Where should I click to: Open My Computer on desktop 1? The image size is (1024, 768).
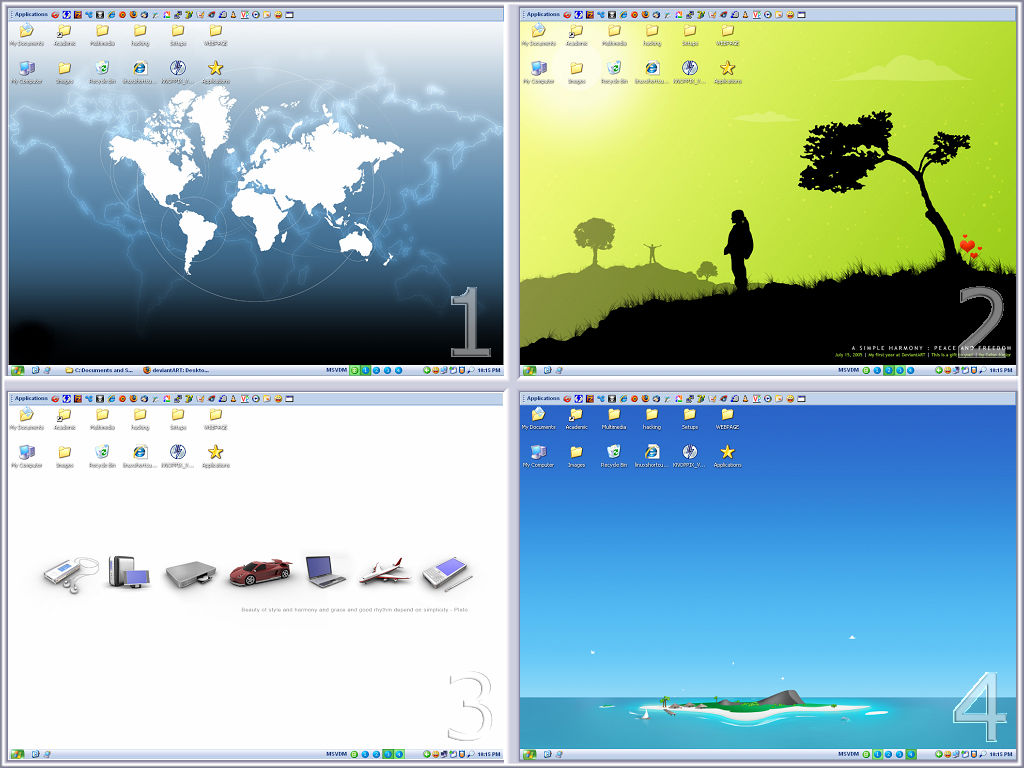[25, 68]
